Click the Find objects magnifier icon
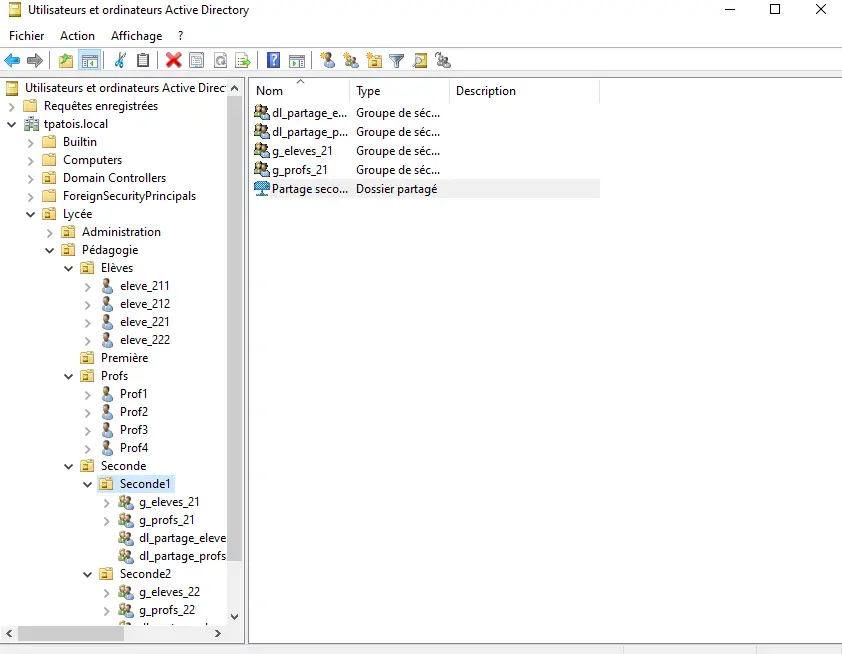Viewport: 842px width, 654px height. click(x=420, y=61)
